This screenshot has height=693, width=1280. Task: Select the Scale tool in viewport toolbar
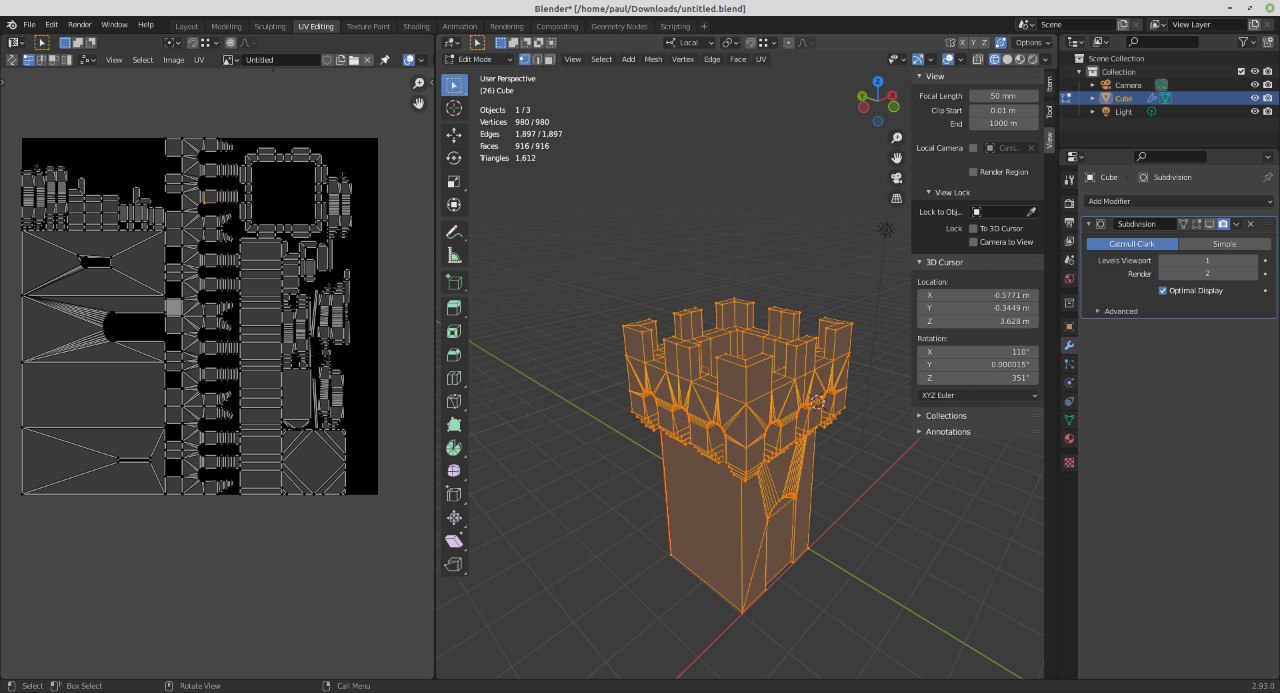pyautogui.click(x=454, y=181)
